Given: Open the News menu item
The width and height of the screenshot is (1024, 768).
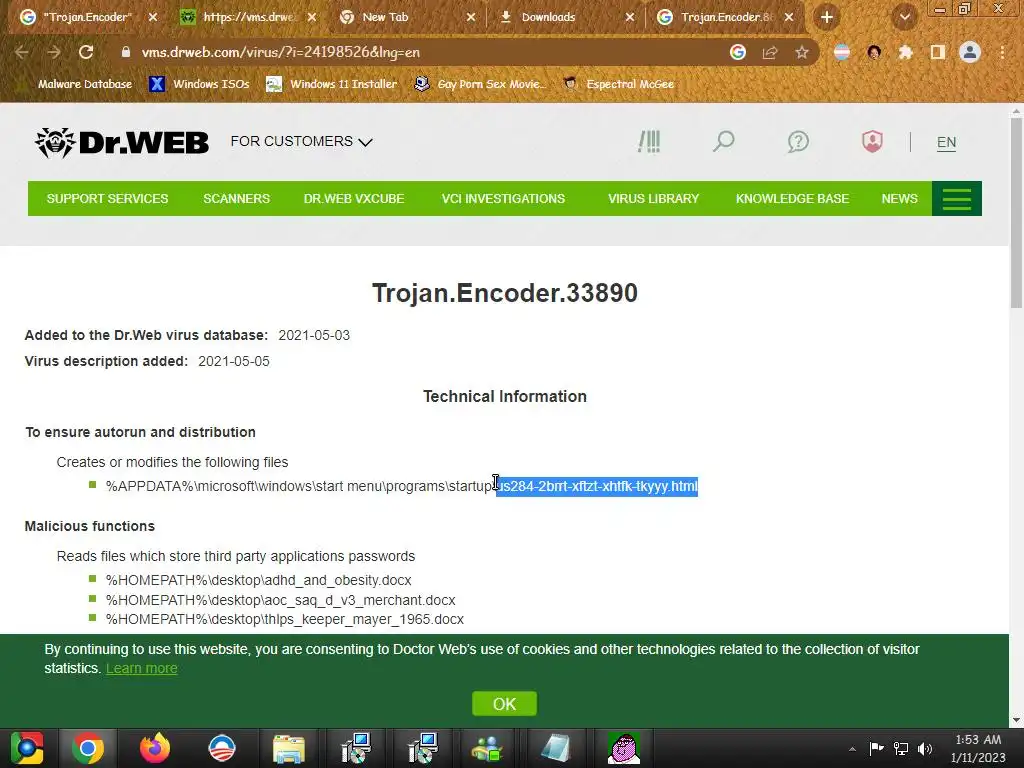Looking at the screenshot, I should [x=899, y=199].
